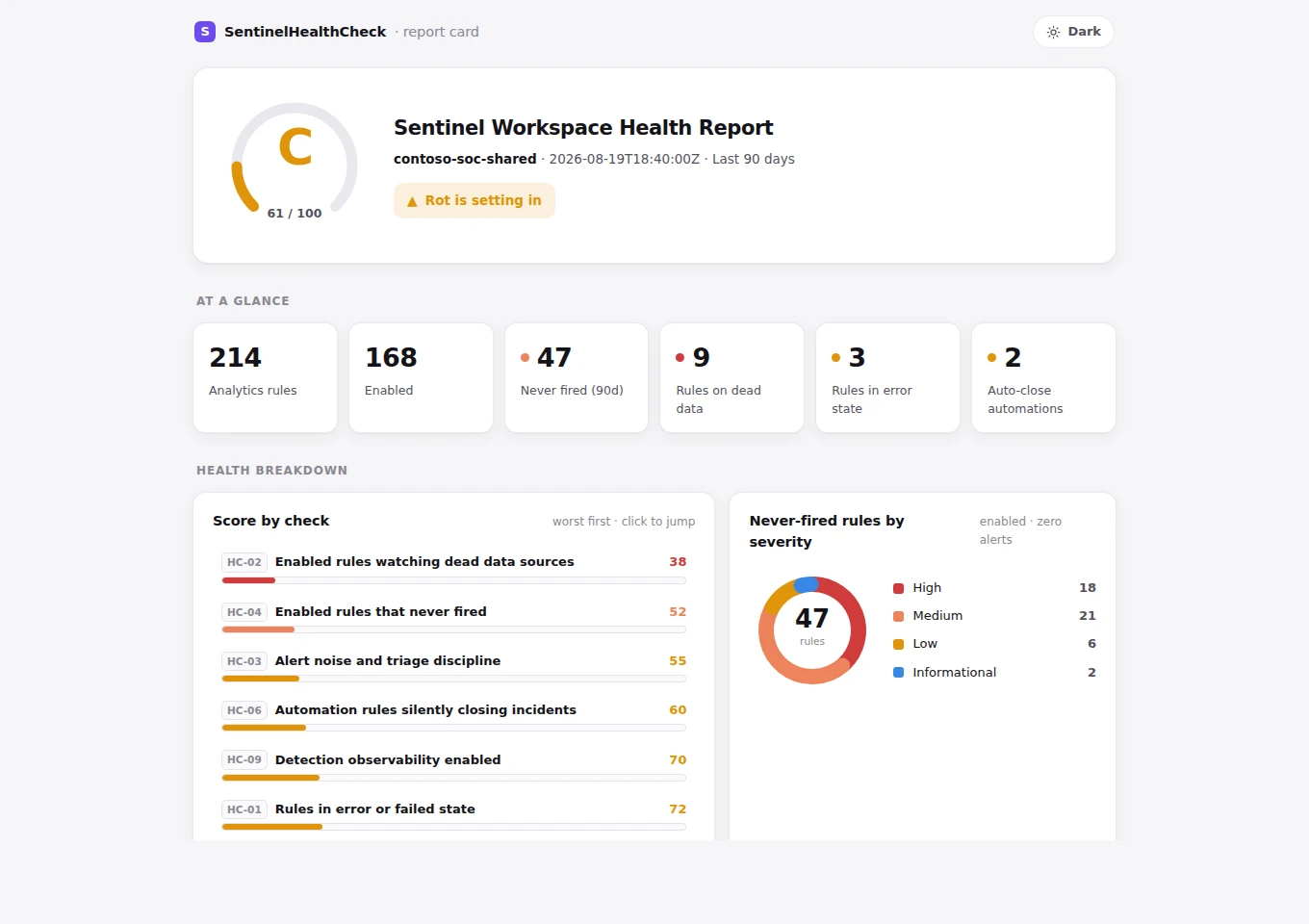Image resolution: width=1309 pixels, height=924 pixels.
Task: Click the score value 38
Action: [678, 562]
